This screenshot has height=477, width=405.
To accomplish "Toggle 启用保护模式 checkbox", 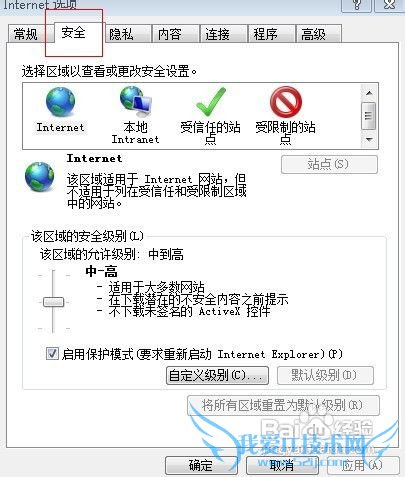I will click(x=52, y=353).
